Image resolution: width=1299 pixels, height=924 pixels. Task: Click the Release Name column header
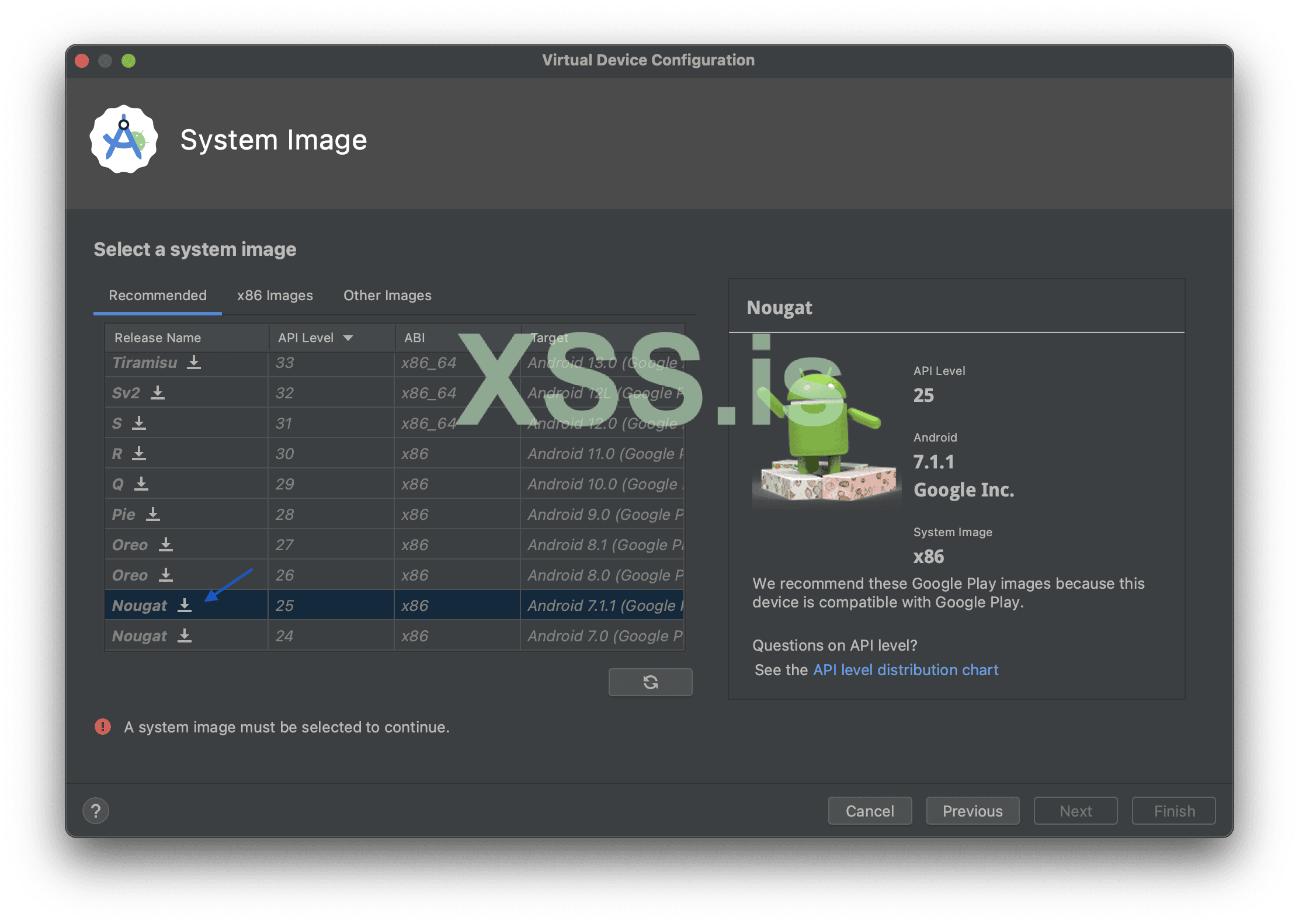click(x=158, y=338)
